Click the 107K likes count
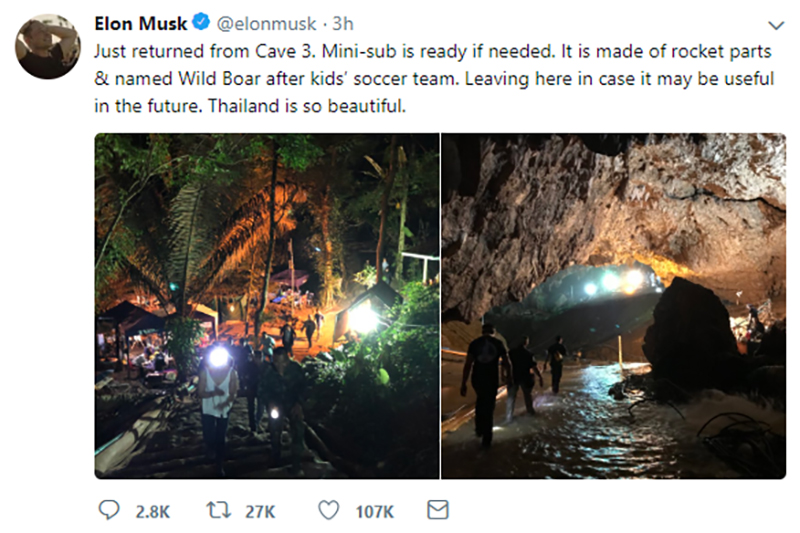The image size is (800, 533). pyautogui.click(x=374, y=512)
